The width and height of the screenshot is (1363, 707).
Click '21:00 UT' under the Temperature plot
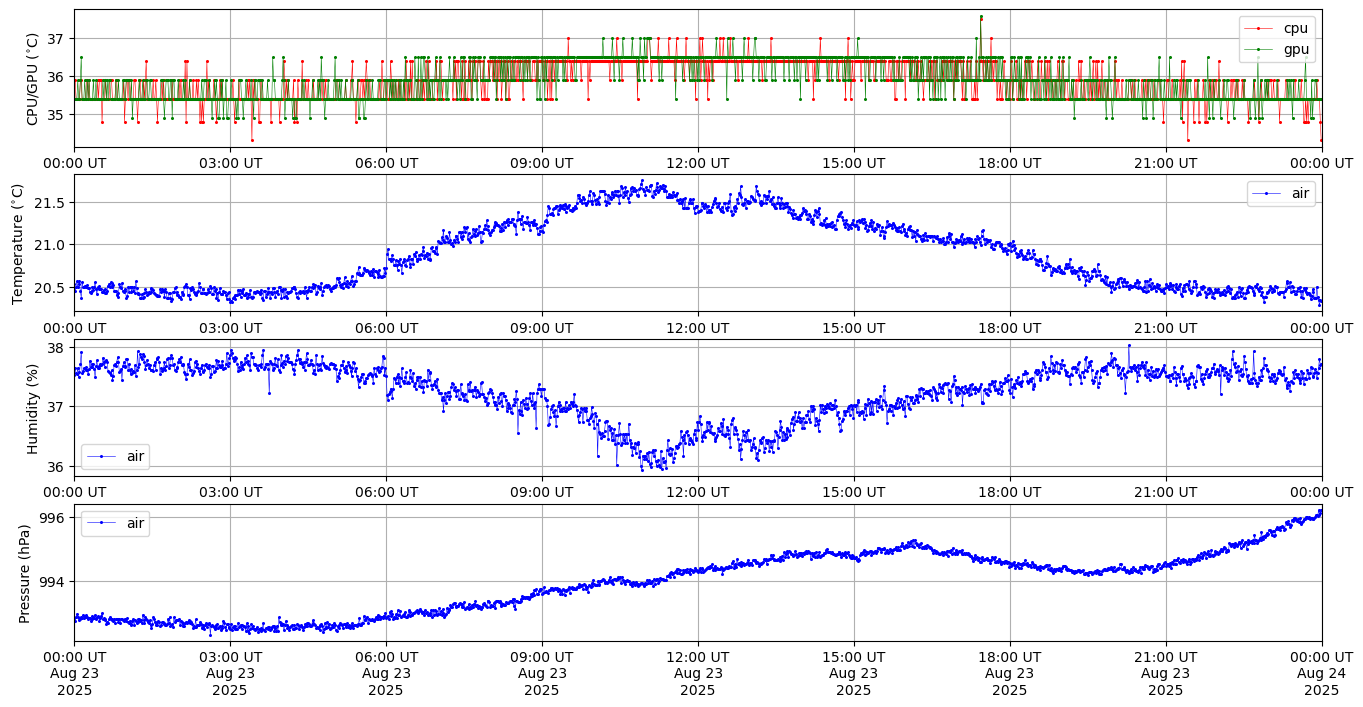click(1166, 327)
